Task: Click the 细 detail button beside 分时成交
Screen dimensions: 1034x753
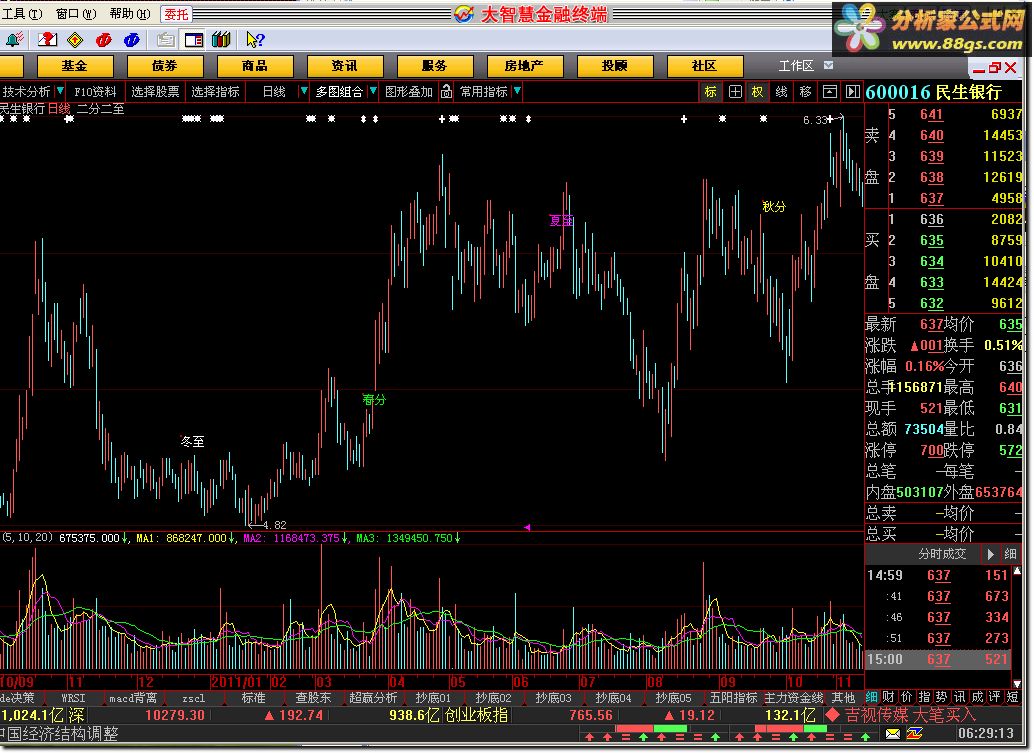Action: tap(1010, 554)
